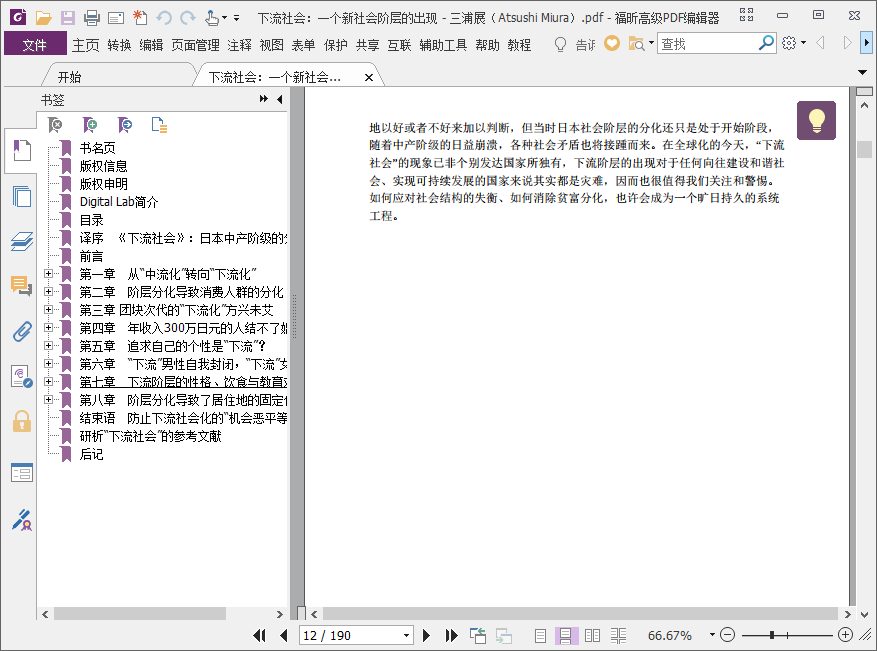The height and width of the screenshot is (651, 877).
Task: Open the Comments panel in the sidebar
Action: pos(22,286)
